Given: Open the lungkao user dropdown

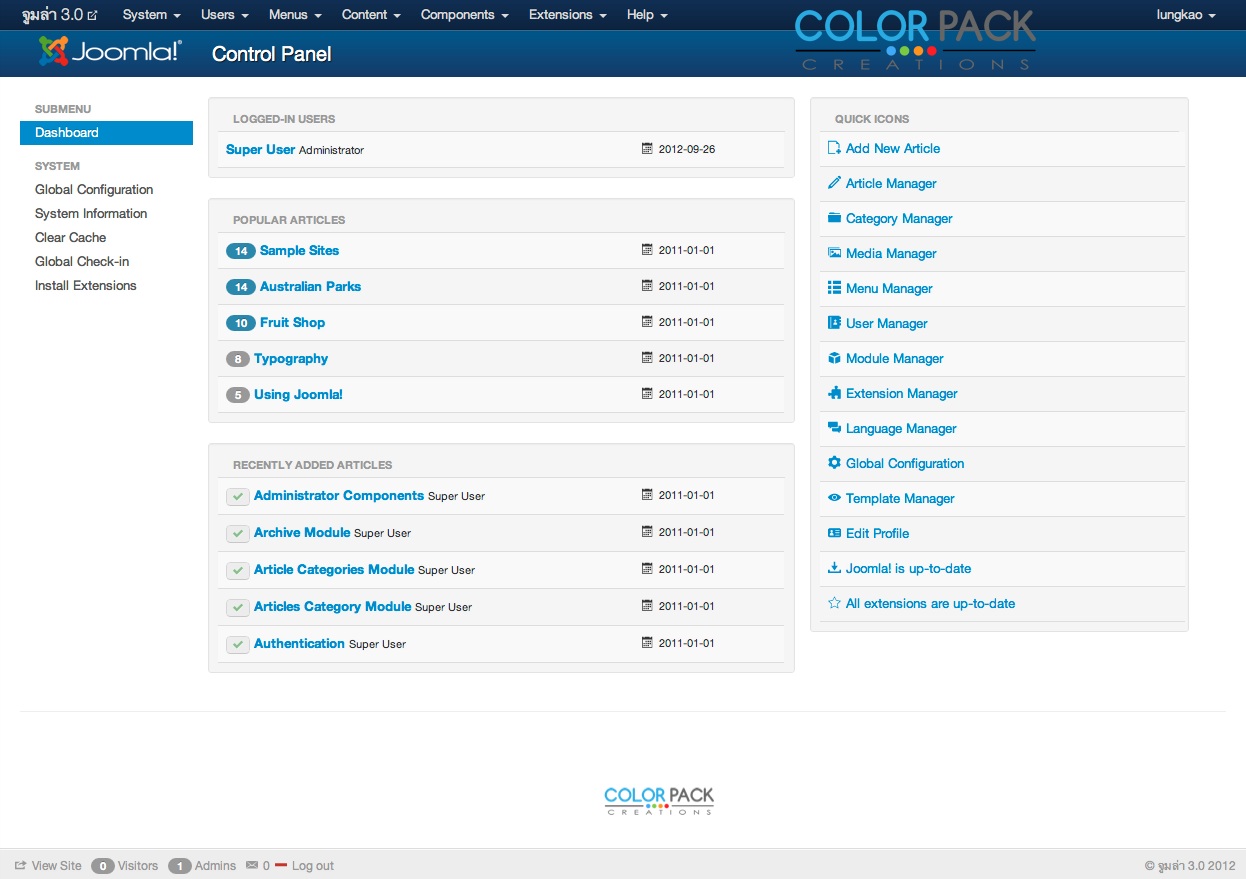Looking at the screenshot, I should coord(1186,15).
